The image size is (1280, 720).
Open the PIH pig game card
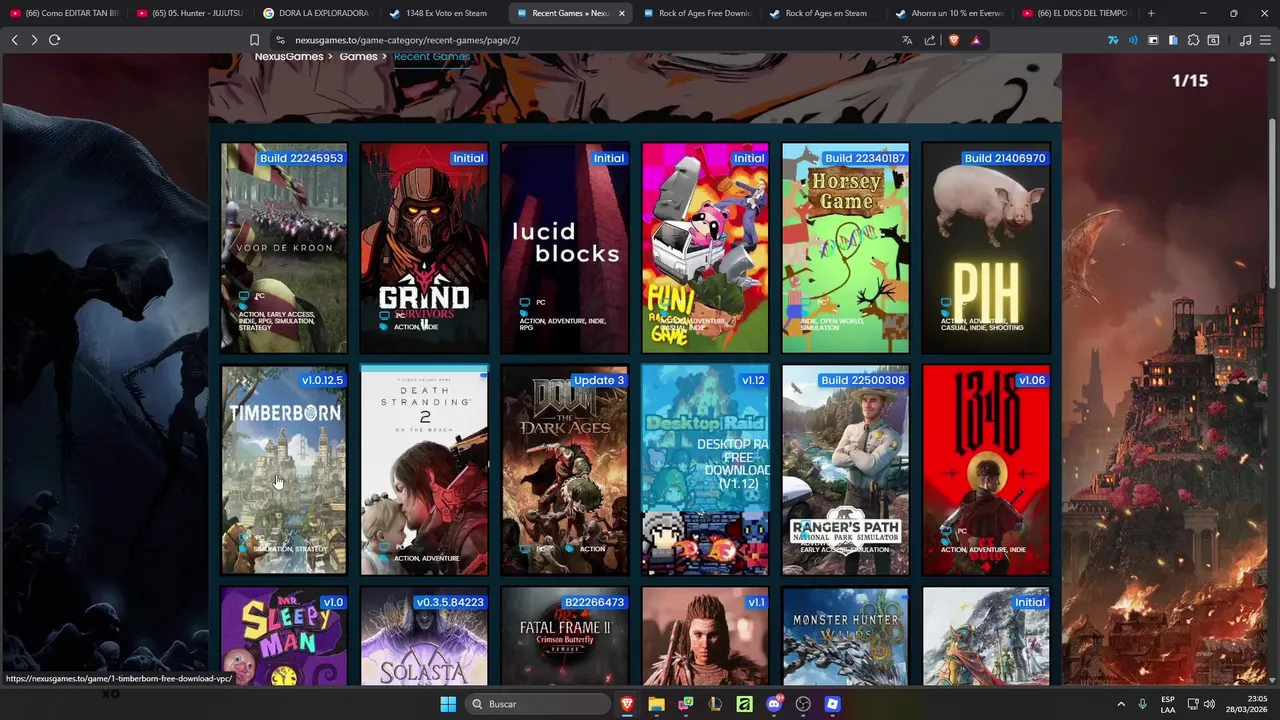[x=986, y=248]
